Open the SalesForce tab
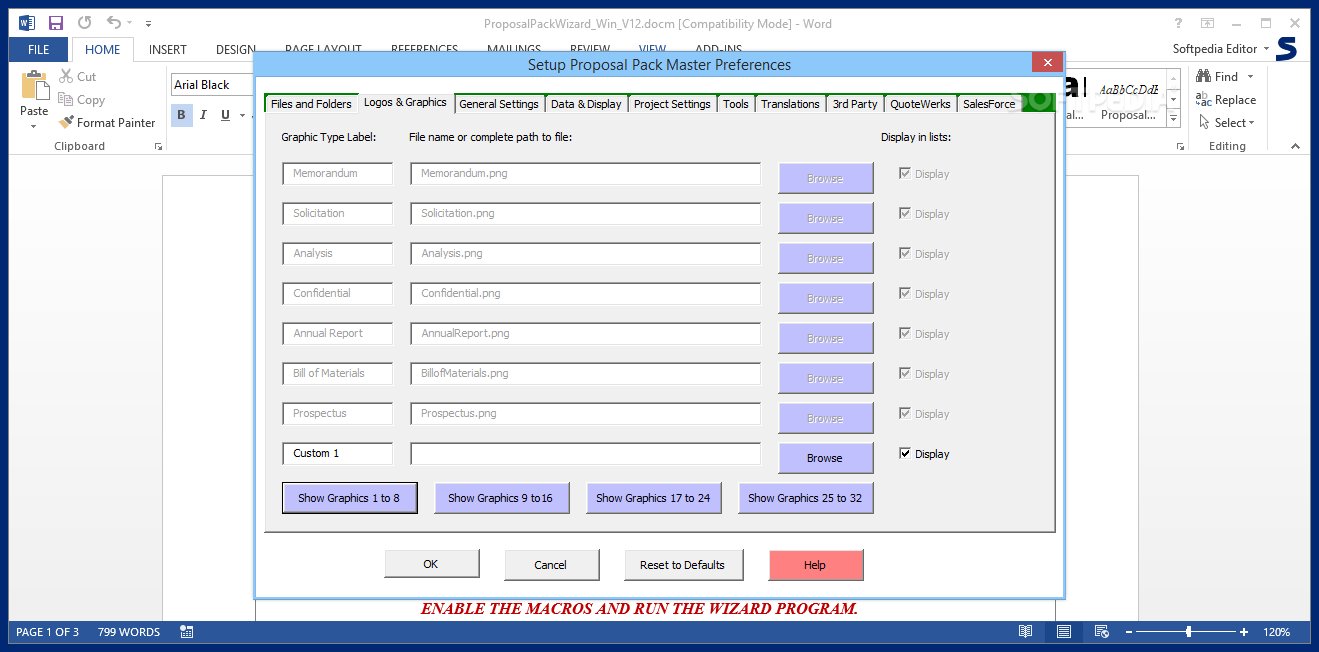The image size is (1319, 652). pos(988,104)
